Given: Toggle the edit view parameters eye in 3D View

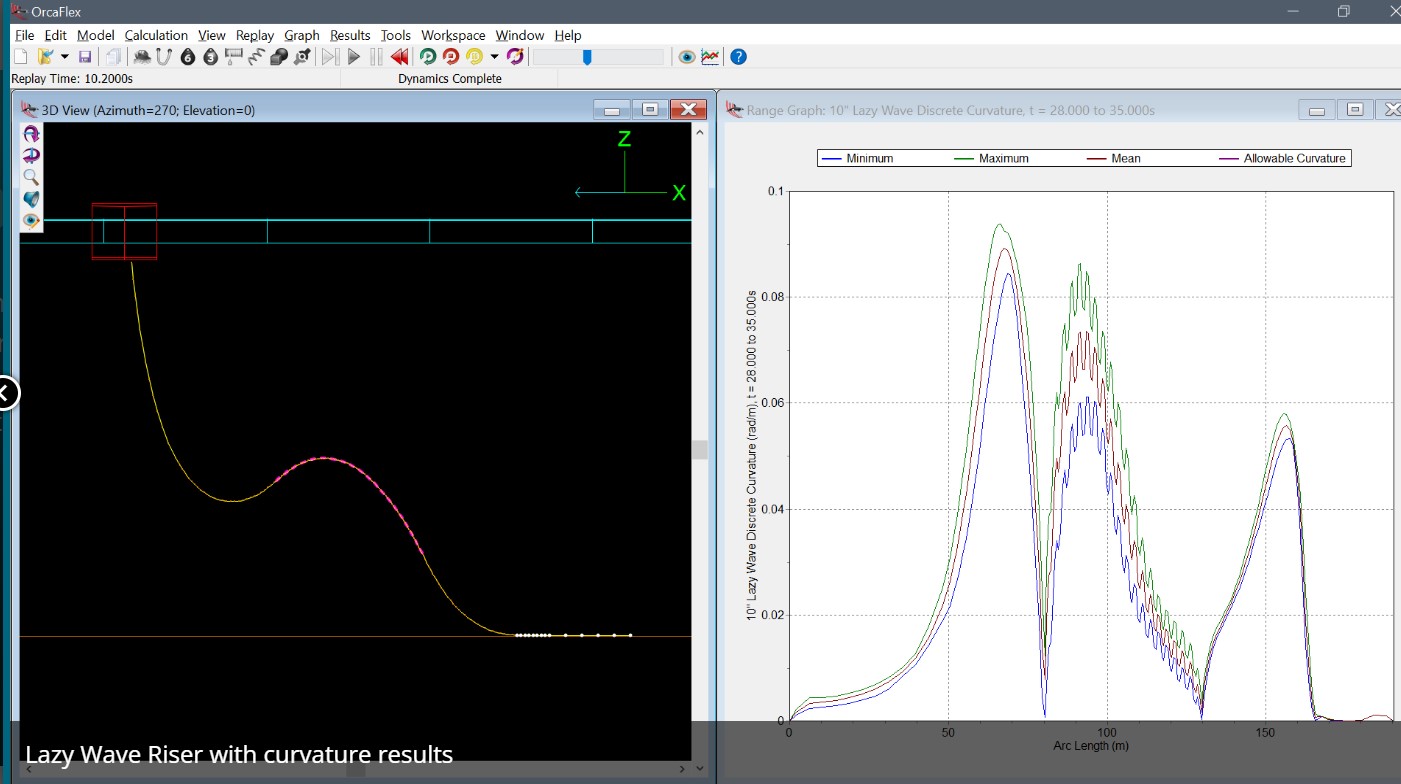Looking at the screenshot, I should (x=31, y=221).
